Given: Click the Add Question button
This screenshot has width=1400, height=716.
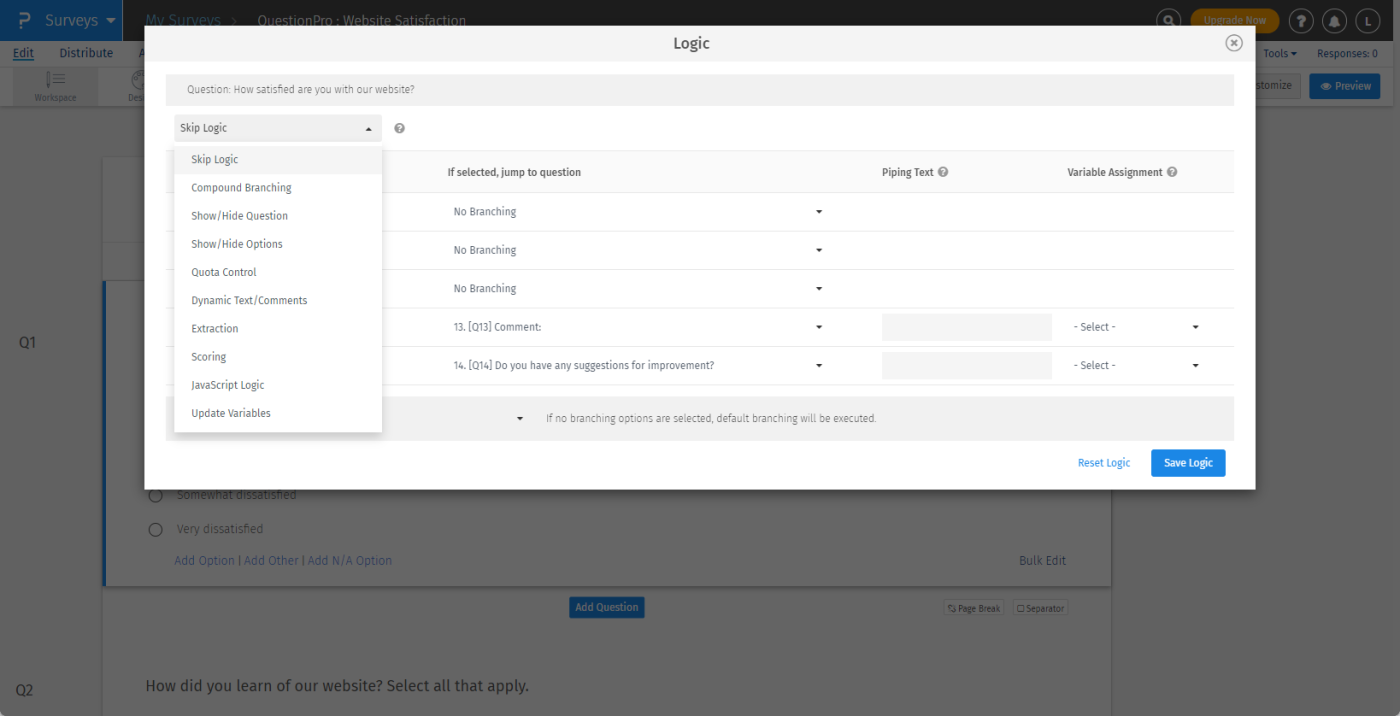Looking at the screenshot, I should 607,607.
